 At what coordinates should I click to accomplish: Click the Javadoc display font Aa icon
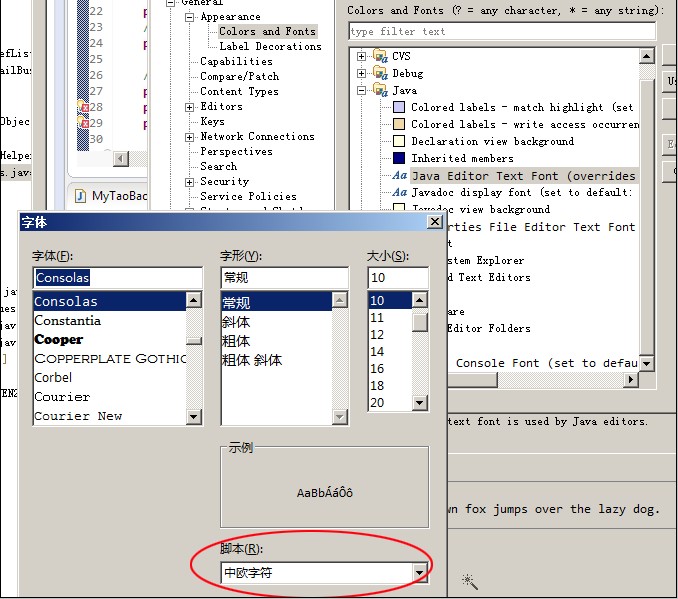pos(399,193)
